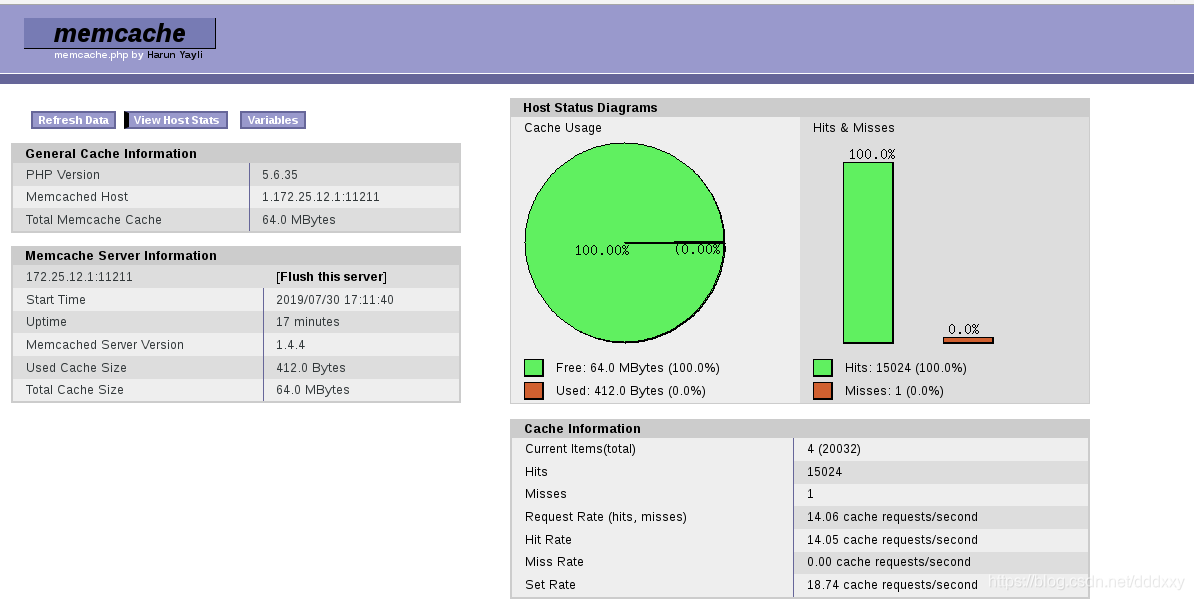Click the Hits & Misses diagram label
Screen dimensions: 1194x600
pyautogui.click(x=854, y=127)
